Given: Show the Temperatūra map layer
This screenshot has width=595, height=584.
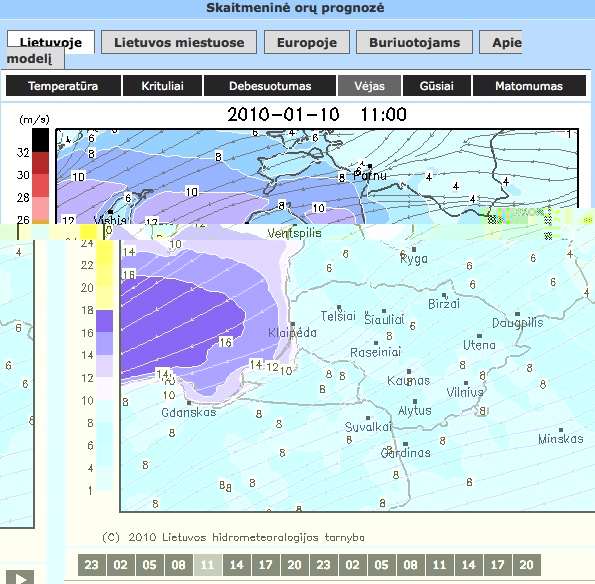Looking at the screenshot, I should point(63,86).
